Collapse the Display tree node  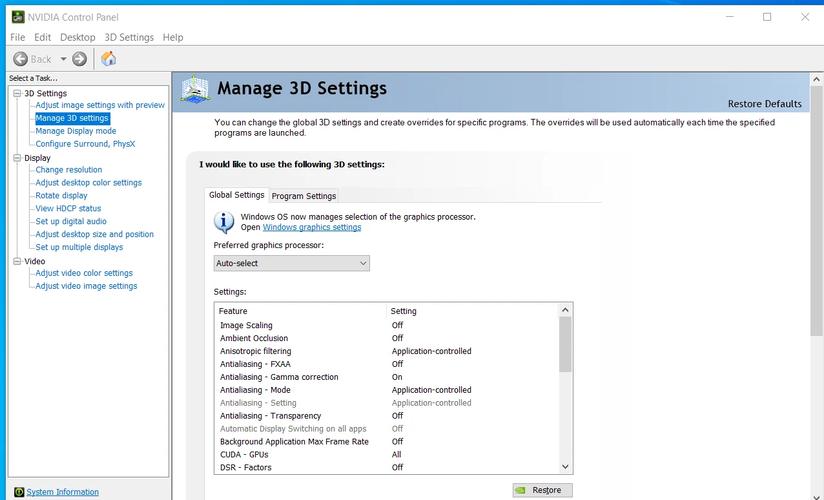coord(16,158)
